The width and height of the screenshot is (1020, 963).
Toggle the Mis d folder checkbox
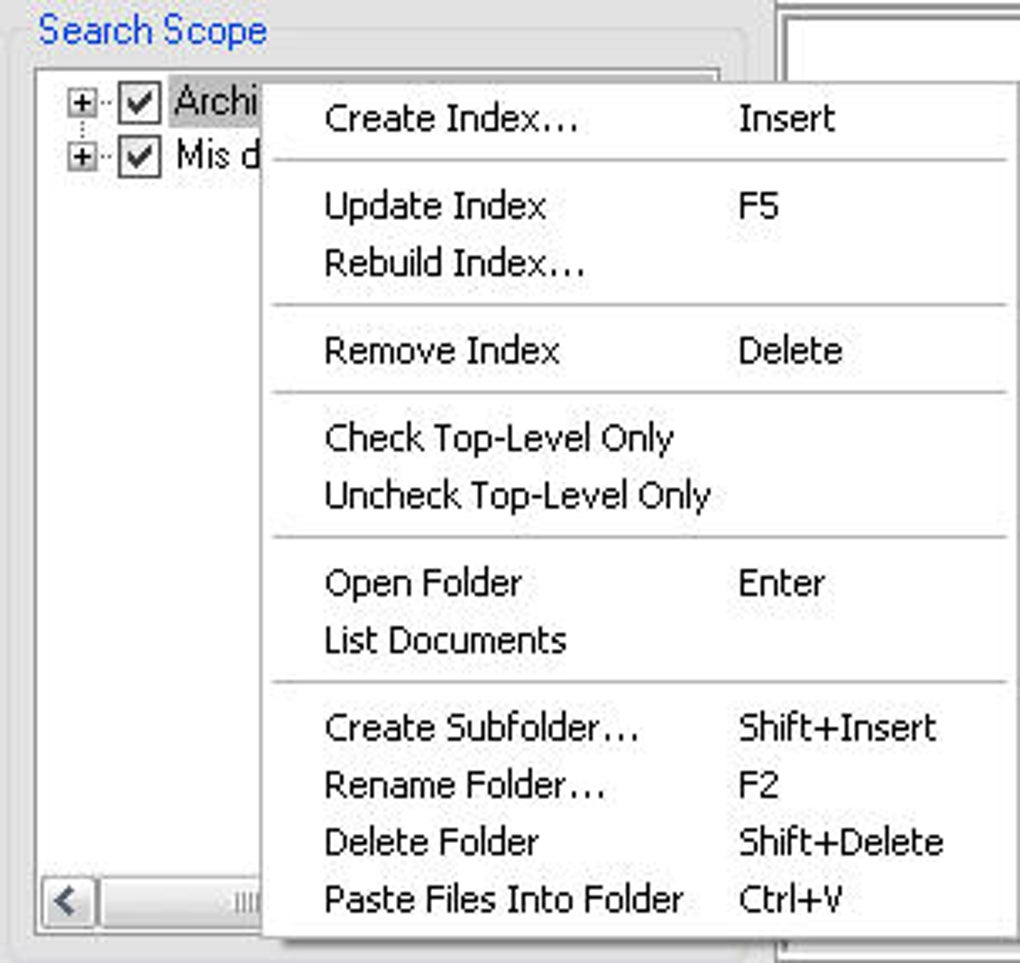[139, 157]
